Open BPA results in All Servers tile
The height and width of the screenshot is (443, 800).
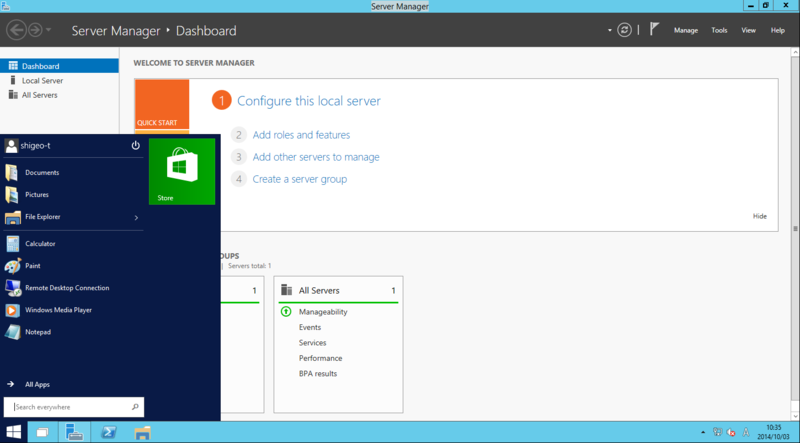click(318, 374)
